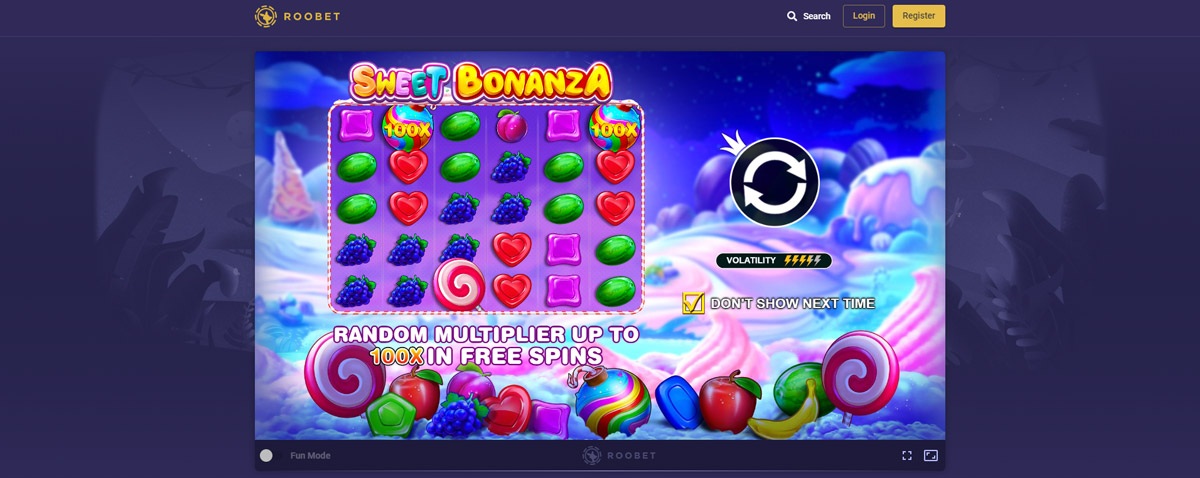Open the Login button
Screen dimensions: 1200x478
[864, 16]
